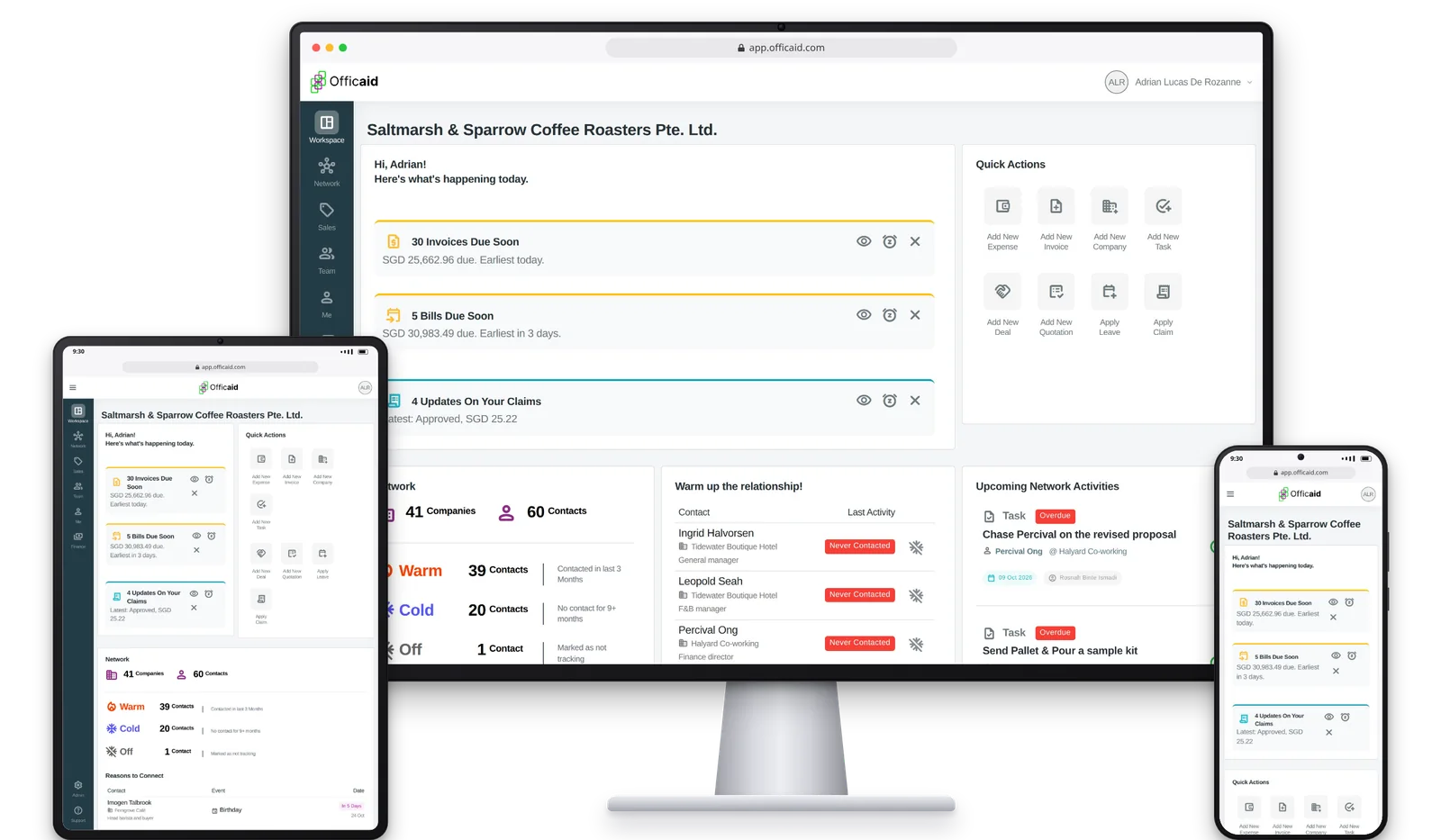This screenshot has height=840, width=1441.
Task: Click the Apply Leave quick action on desktop
Action: (x=1110, y=304)
